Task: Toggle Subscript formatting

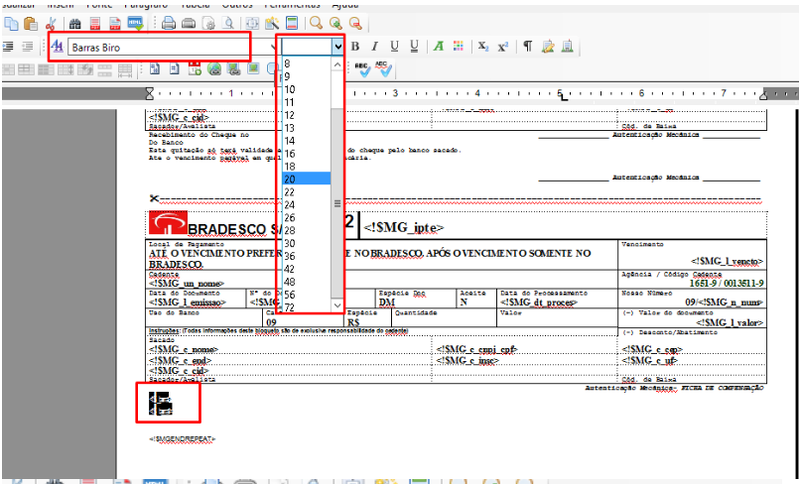Action: pos(483,46)
